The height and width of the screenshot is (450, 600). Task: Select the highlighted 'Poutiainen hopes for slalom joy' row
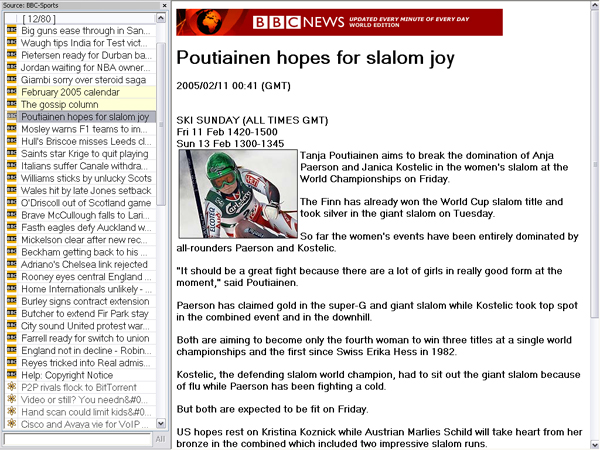coord(81,117)
